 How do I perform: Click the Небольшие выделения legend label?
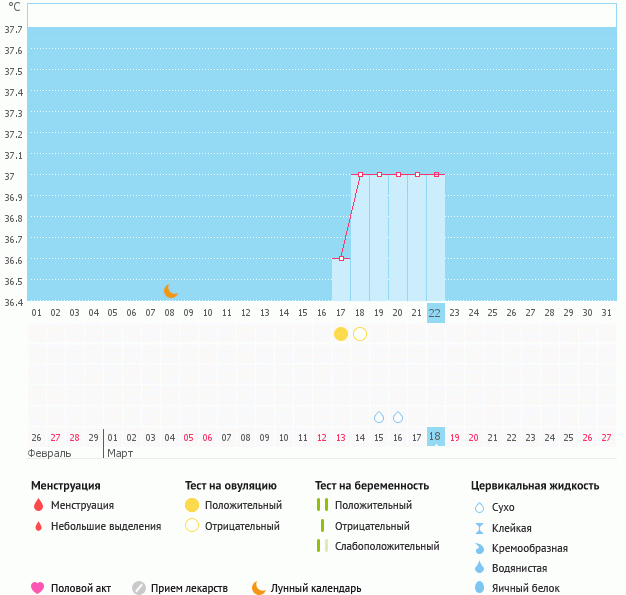coord(105,526)
